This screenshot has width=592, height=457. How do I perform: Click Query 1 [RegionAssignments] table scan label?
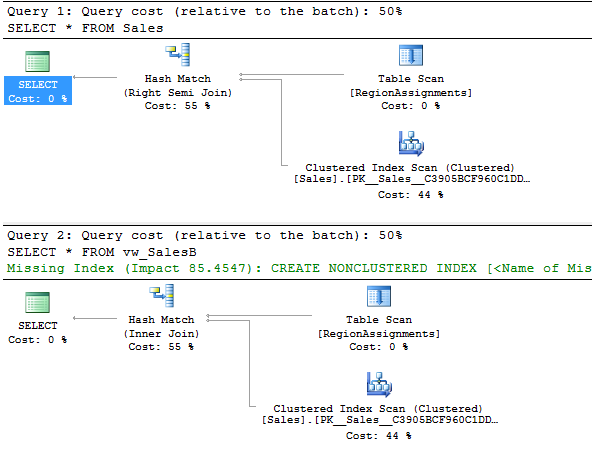411,92
